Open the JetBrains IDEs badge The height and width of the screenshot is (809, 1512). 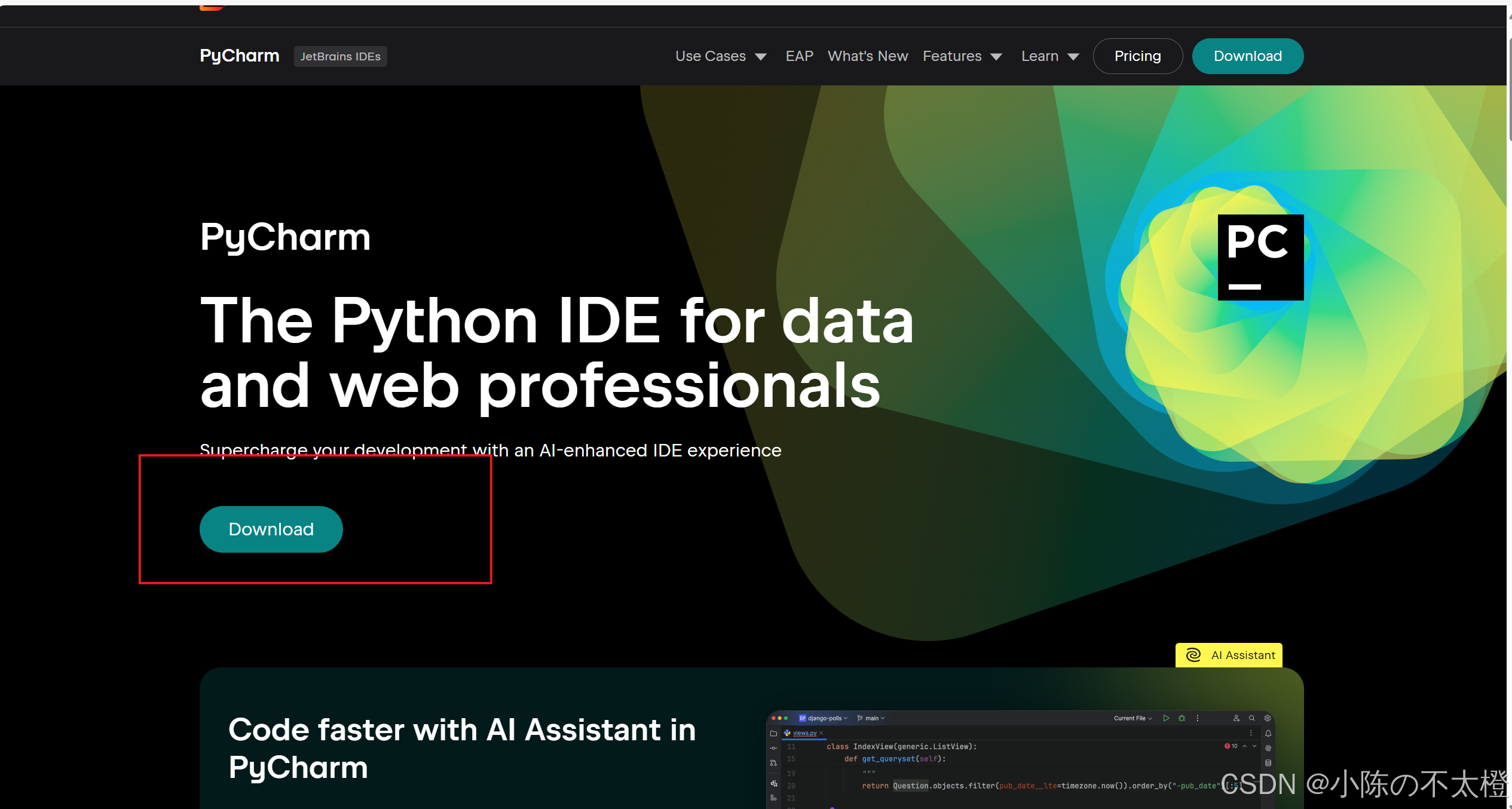click(340, 56)
